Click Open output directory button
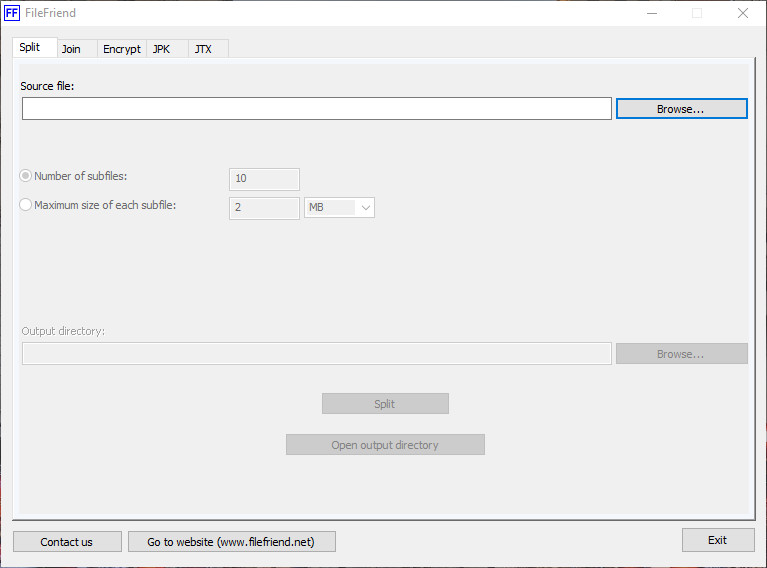Image resolution: width=767 pixels, height=568 pixels. click(385, 445)
